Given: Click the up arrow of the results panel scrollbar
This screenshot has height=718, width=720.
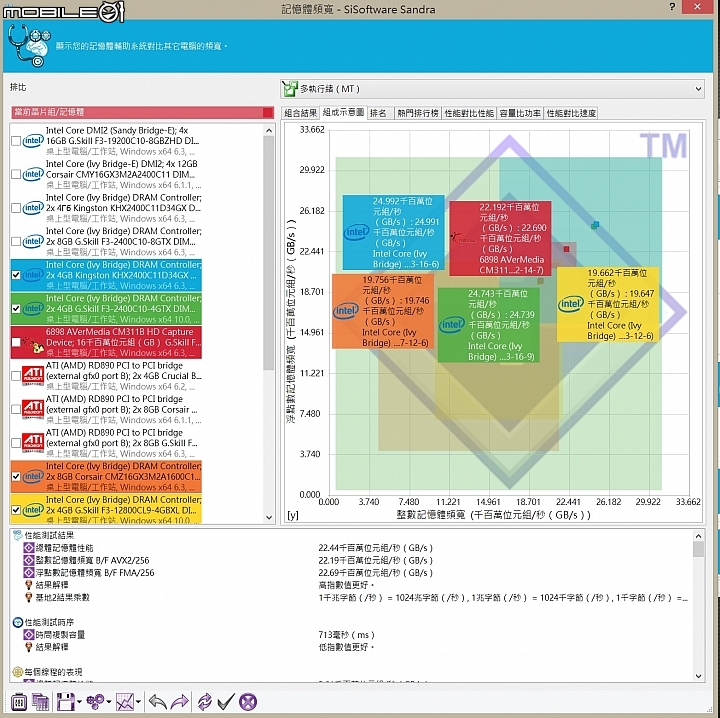Looking at the screenshot, I should click(x=698, y=536).
